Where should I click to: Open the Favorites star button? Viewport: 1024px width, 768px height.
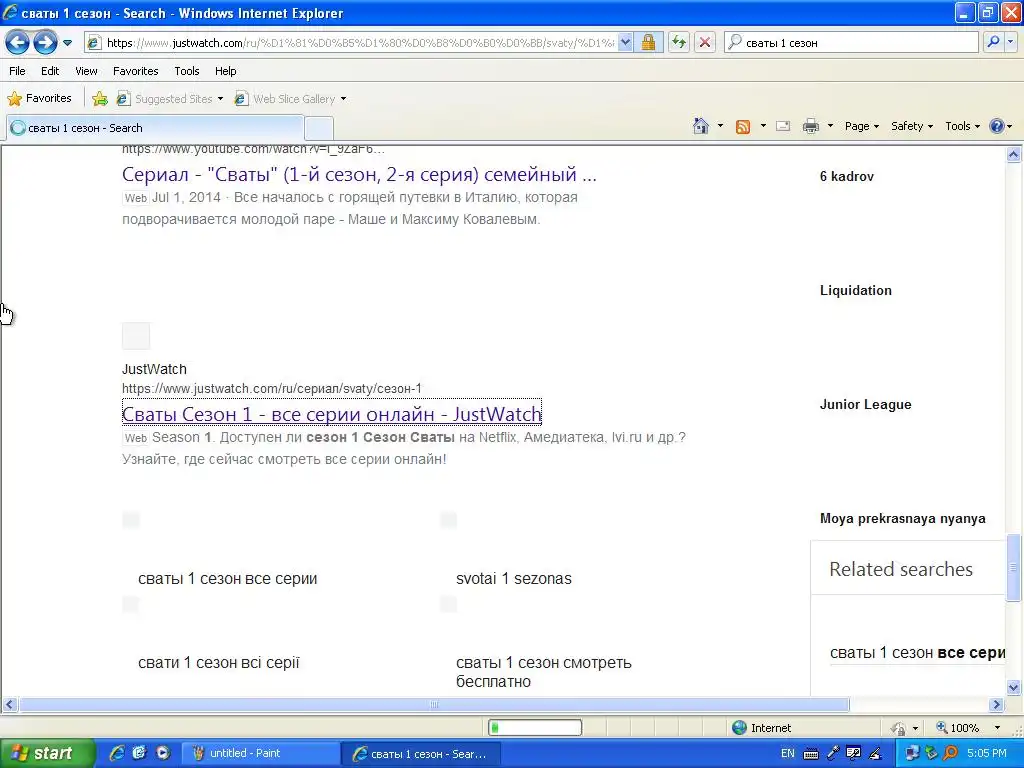coord(39,99)
